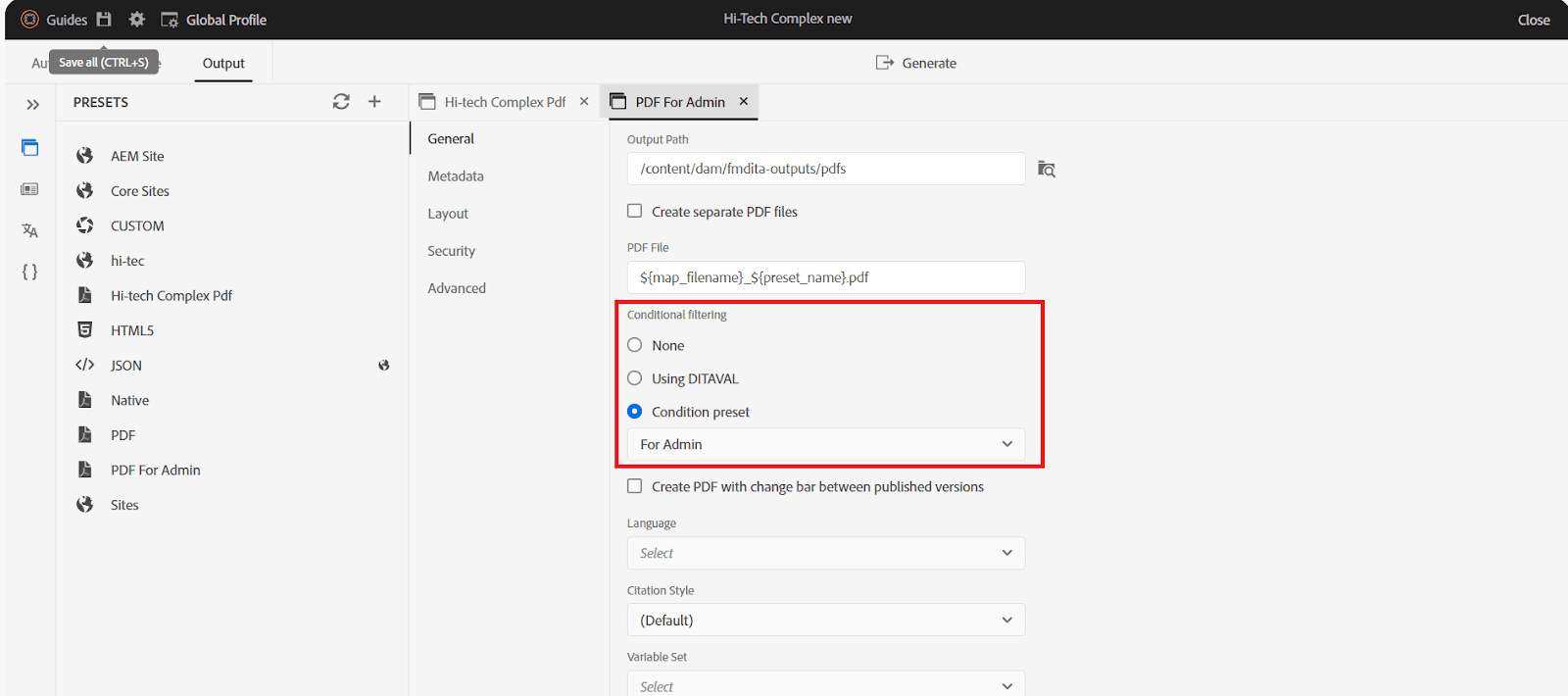Viewport: 1568px width, 696px height.
Task: Select the Using DITAVAL radio option
Action: [635, 378]
